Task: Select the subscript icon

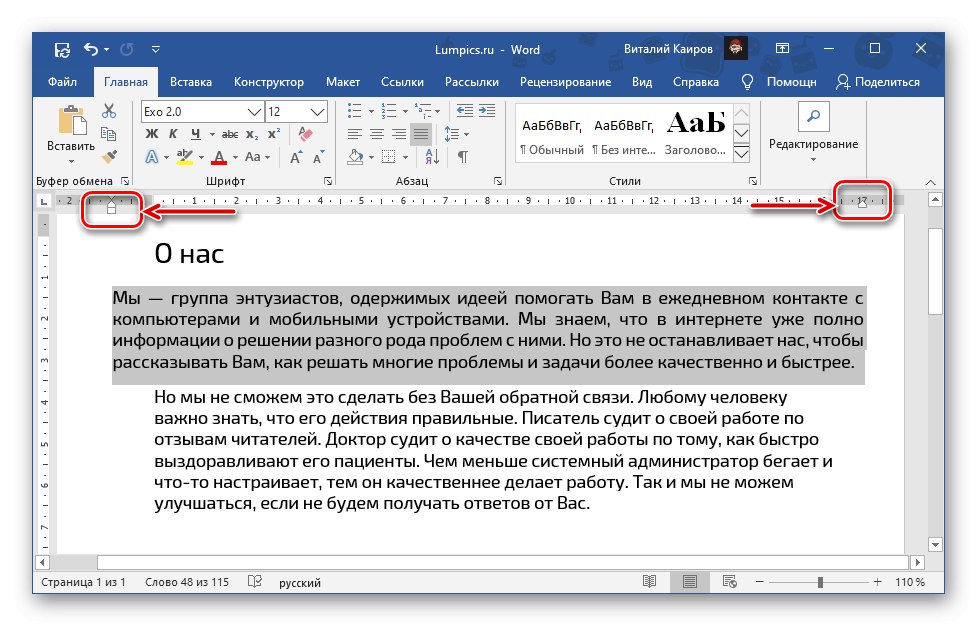Action: (x=250, y=134)
